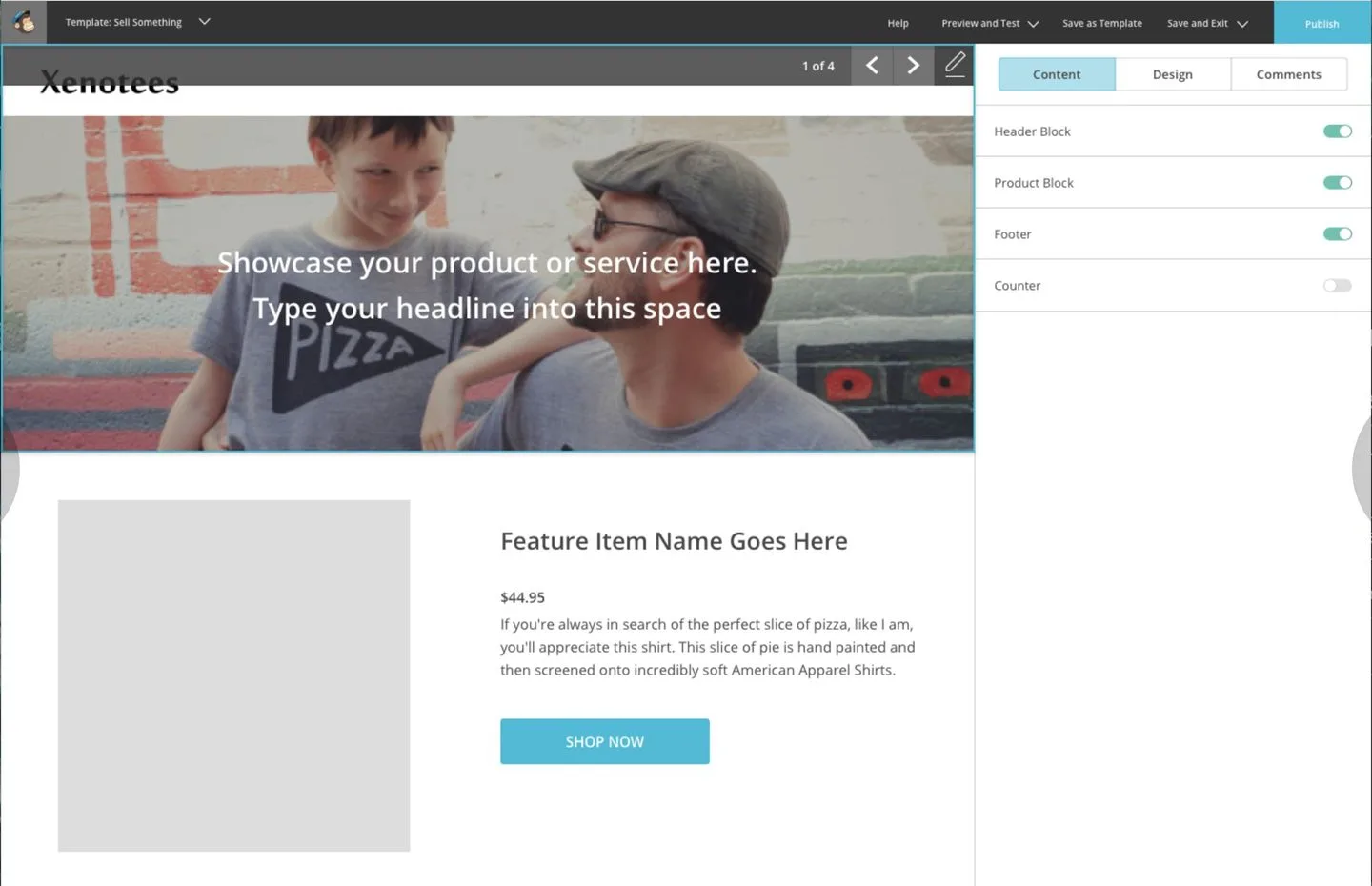The image size is (1372, 886).
Task: Click the gray feature image placeholder
Action: pyautogui.click(x=233, y=675)
